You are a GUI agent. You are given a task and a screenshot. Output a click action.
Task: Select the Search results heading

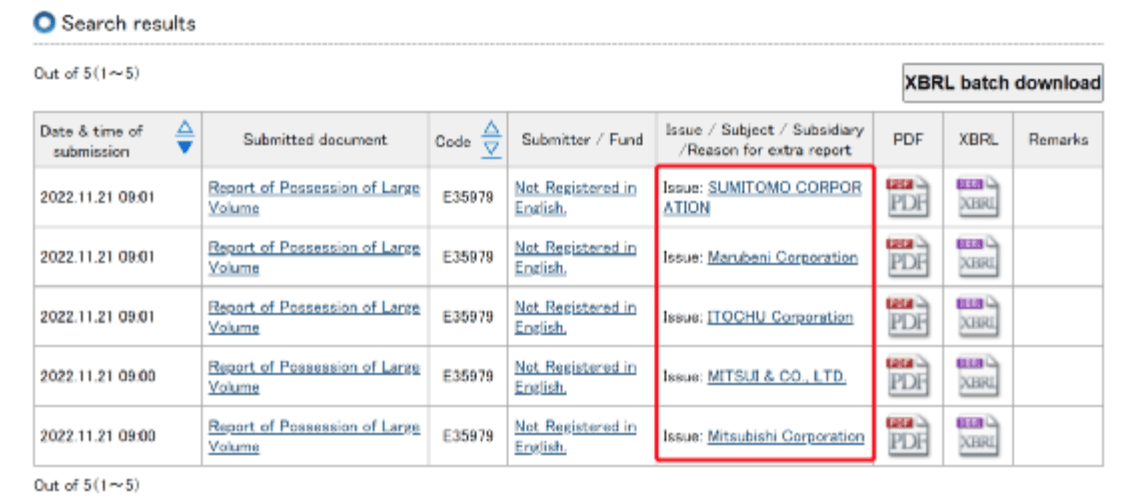click(x=129, y=23)
